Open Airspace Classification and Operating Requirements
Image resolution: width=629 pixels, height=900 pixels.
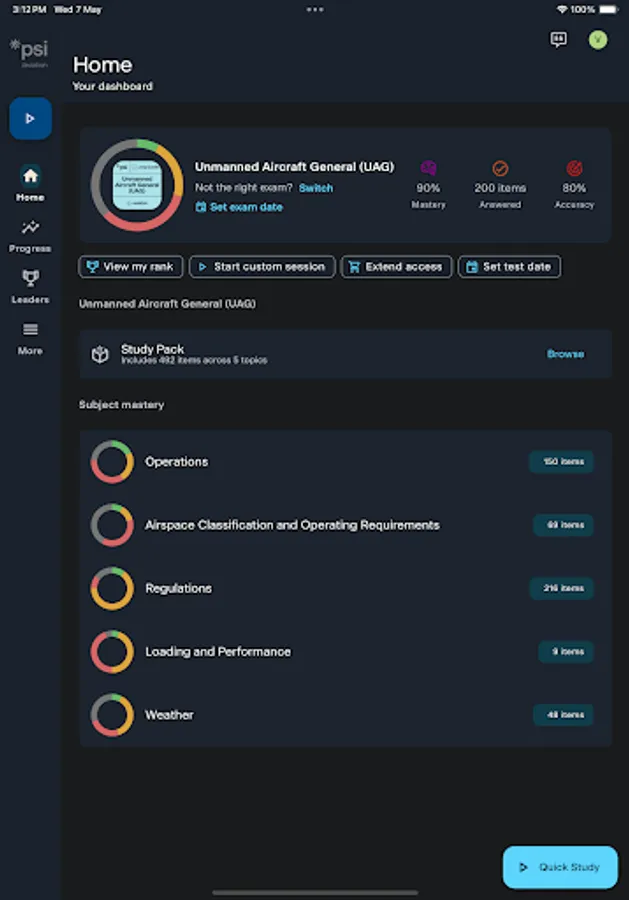click(x=345, y=525)
